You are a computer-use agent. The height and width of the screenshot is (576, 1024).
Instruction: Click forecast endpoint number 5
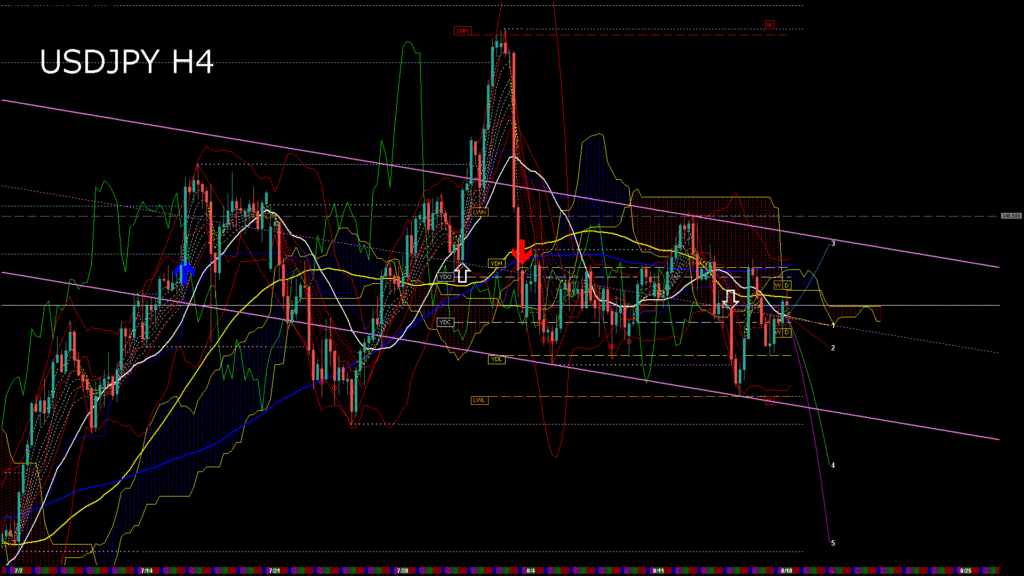[x=833, y=543]
